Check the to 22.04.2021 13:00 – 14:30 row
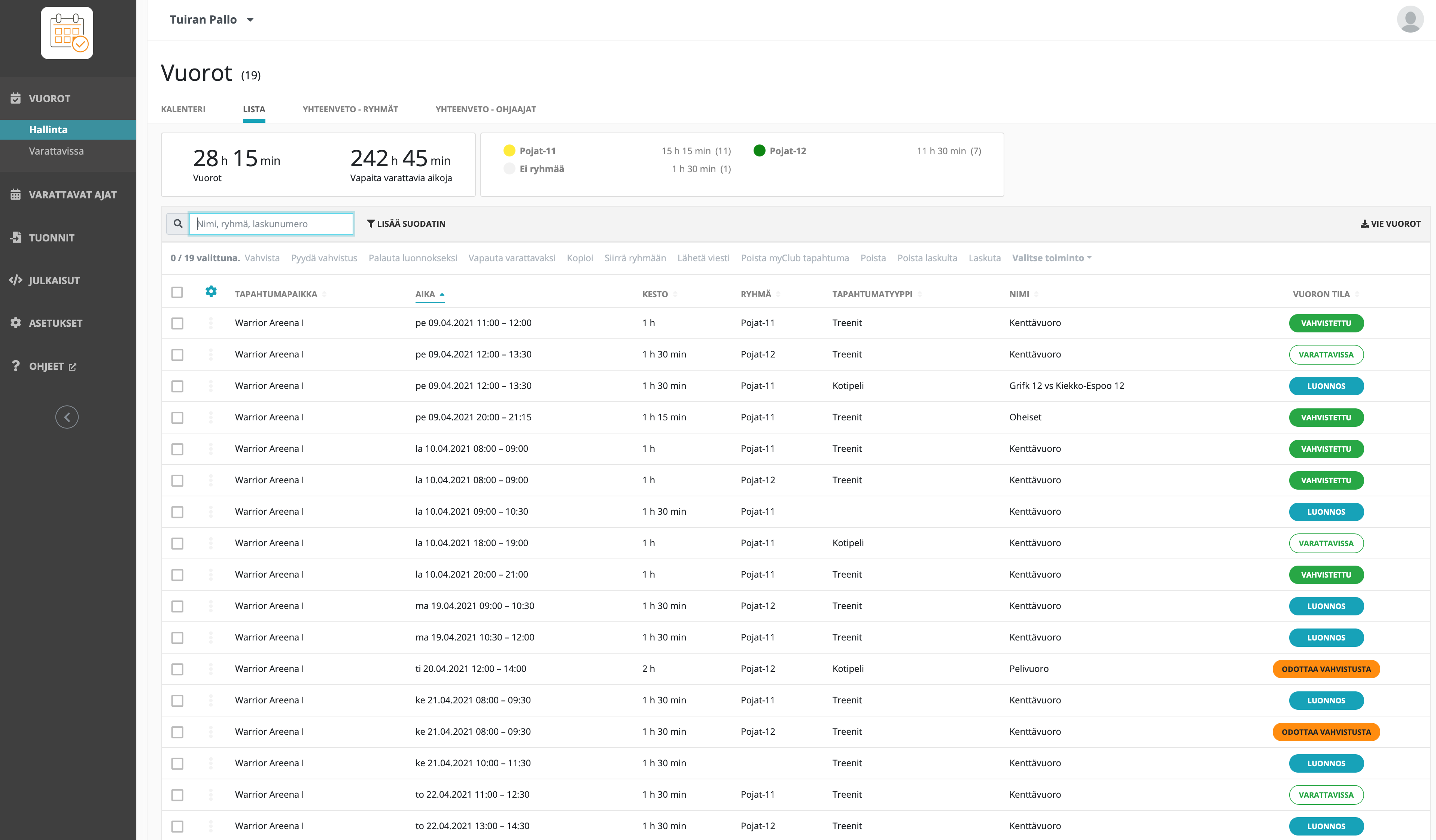Viewport: 1436px width, 840px height. (x=177, y=826)
